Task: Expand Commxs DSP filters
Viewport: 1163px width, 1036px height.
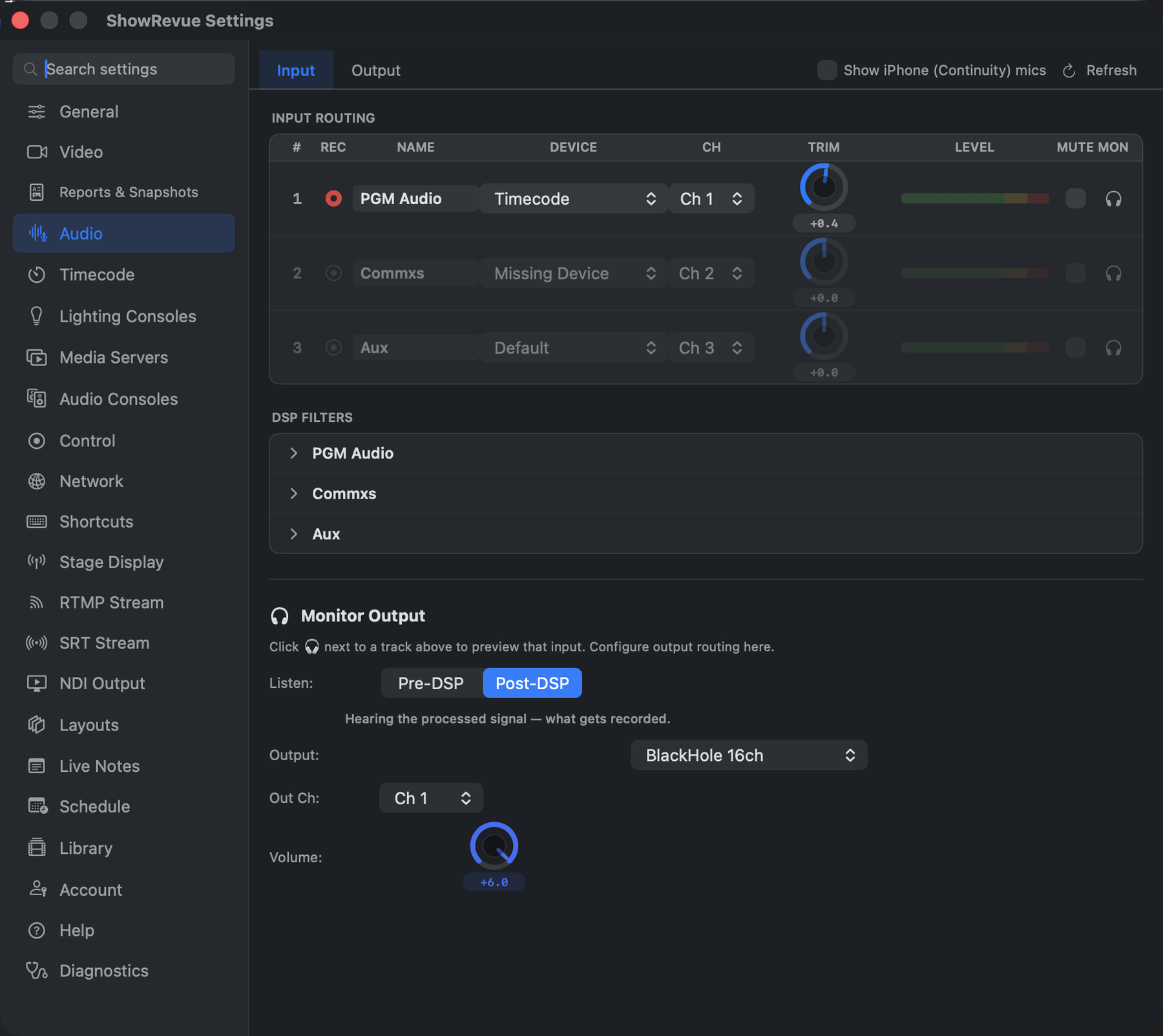Action: coord(293,493)
